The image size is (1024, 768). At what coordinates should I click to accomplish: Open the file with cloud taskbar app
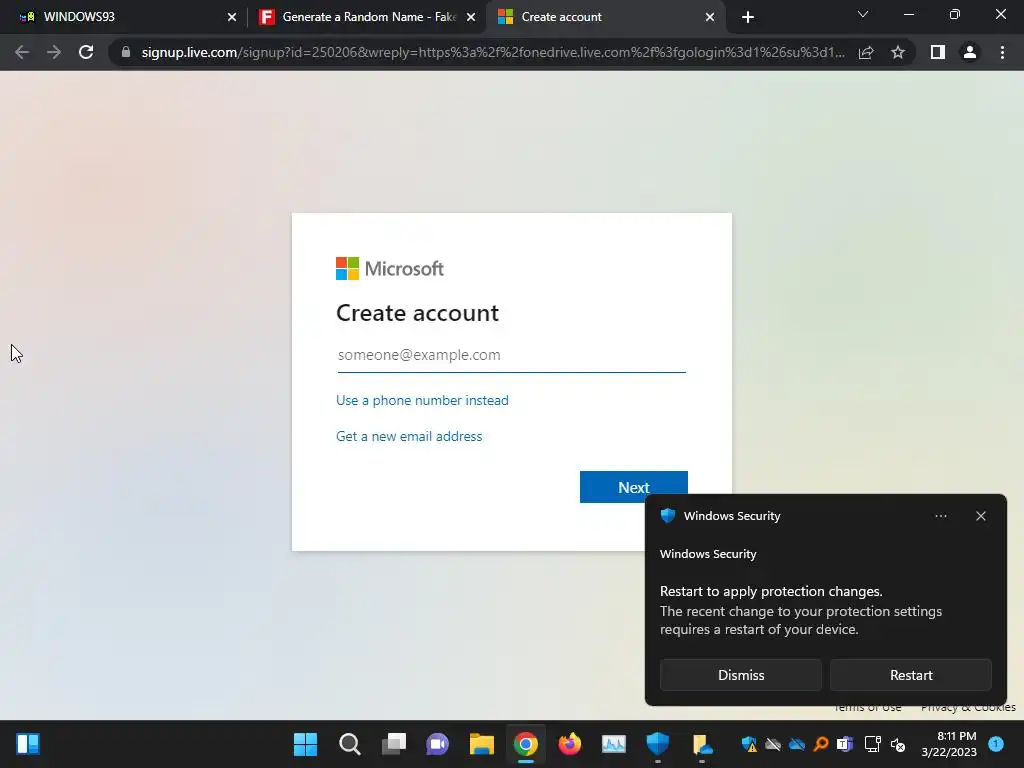coord(702,744)
